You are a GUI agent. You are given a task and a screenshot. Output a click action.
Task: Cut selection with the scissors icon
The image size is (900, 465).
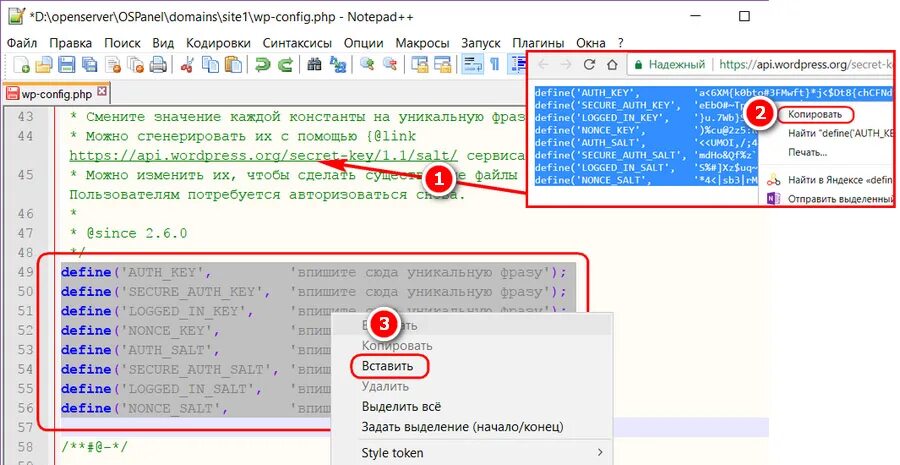coord(187,64)
